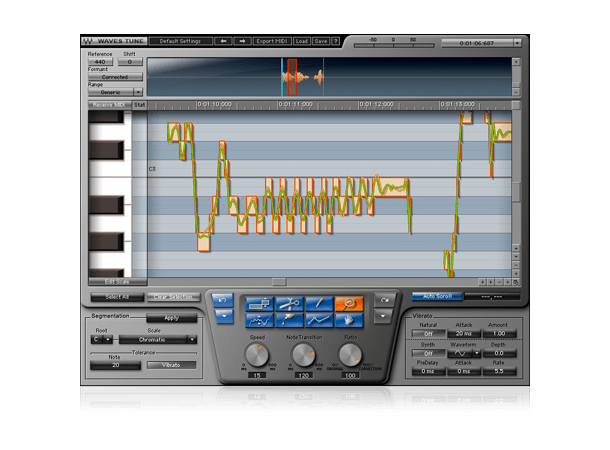610x450 pixels.
Task: Open Default Settings preset menu
Action: click(181, 41)
